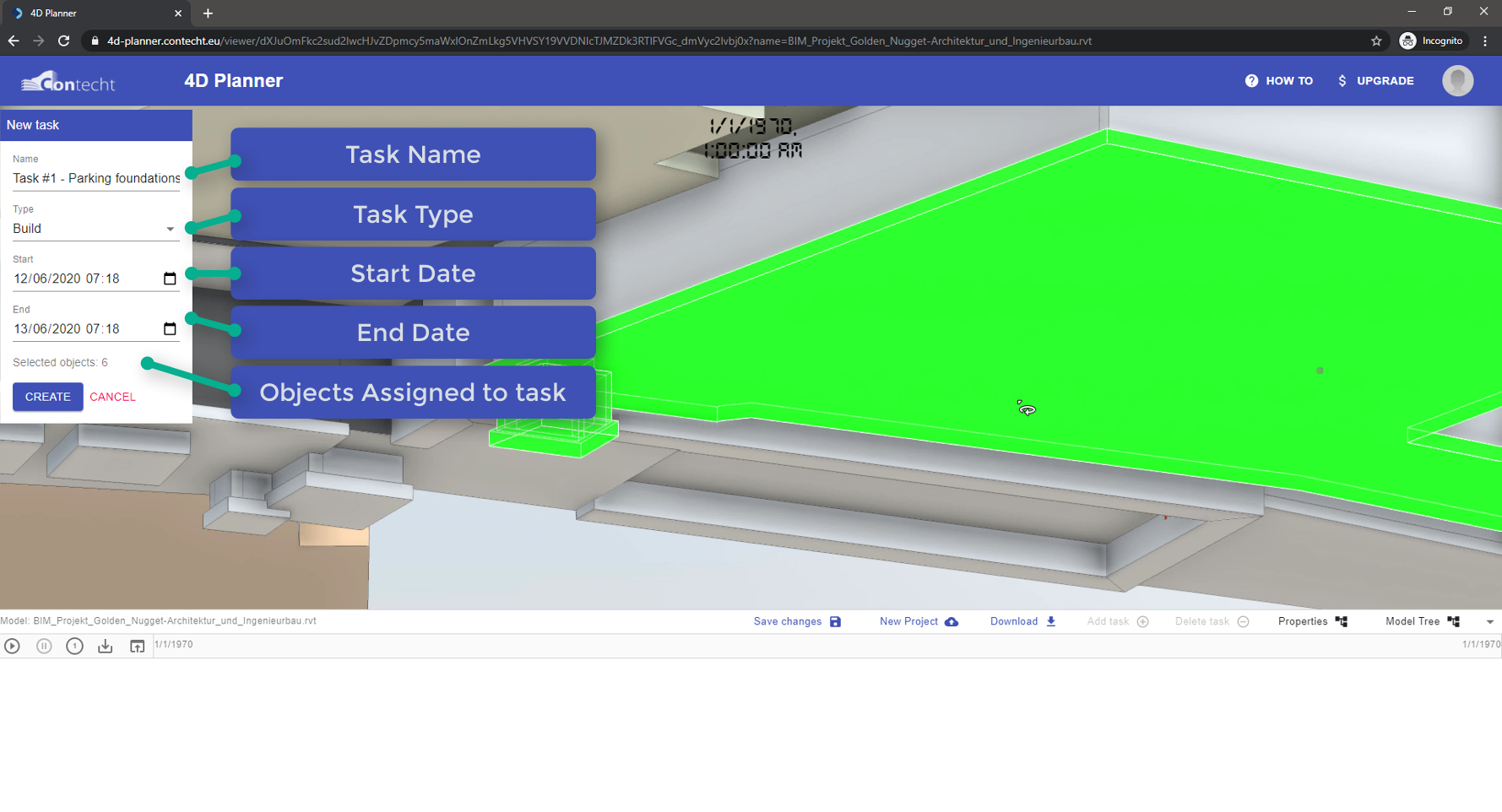Click the tree icon next to Model Tree

coord(1454,622)
